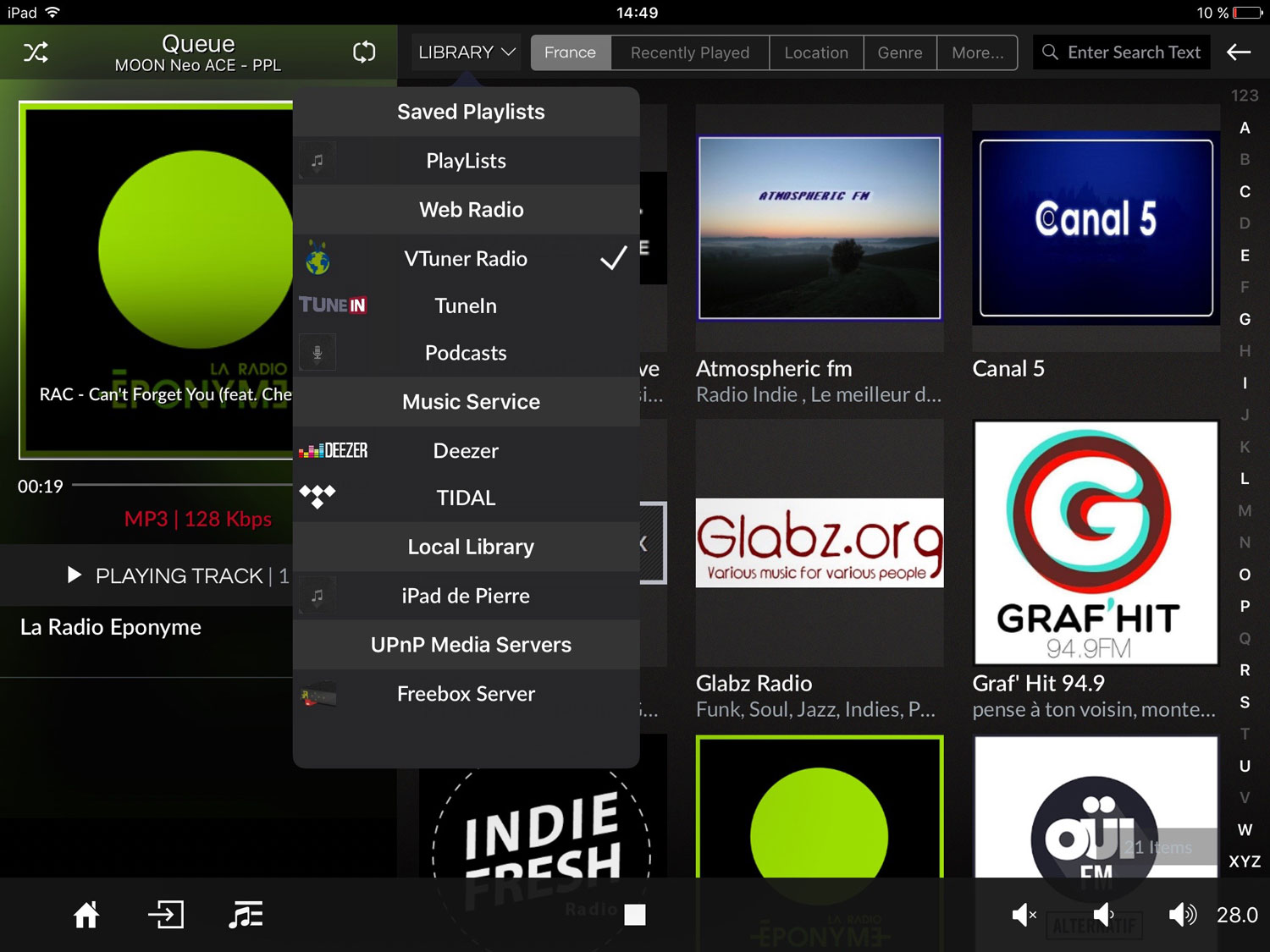Click the PLAYING TRACK play icon
This screenshot has height=952, width=1270.
pyautogui.click(x=75, y=575)
